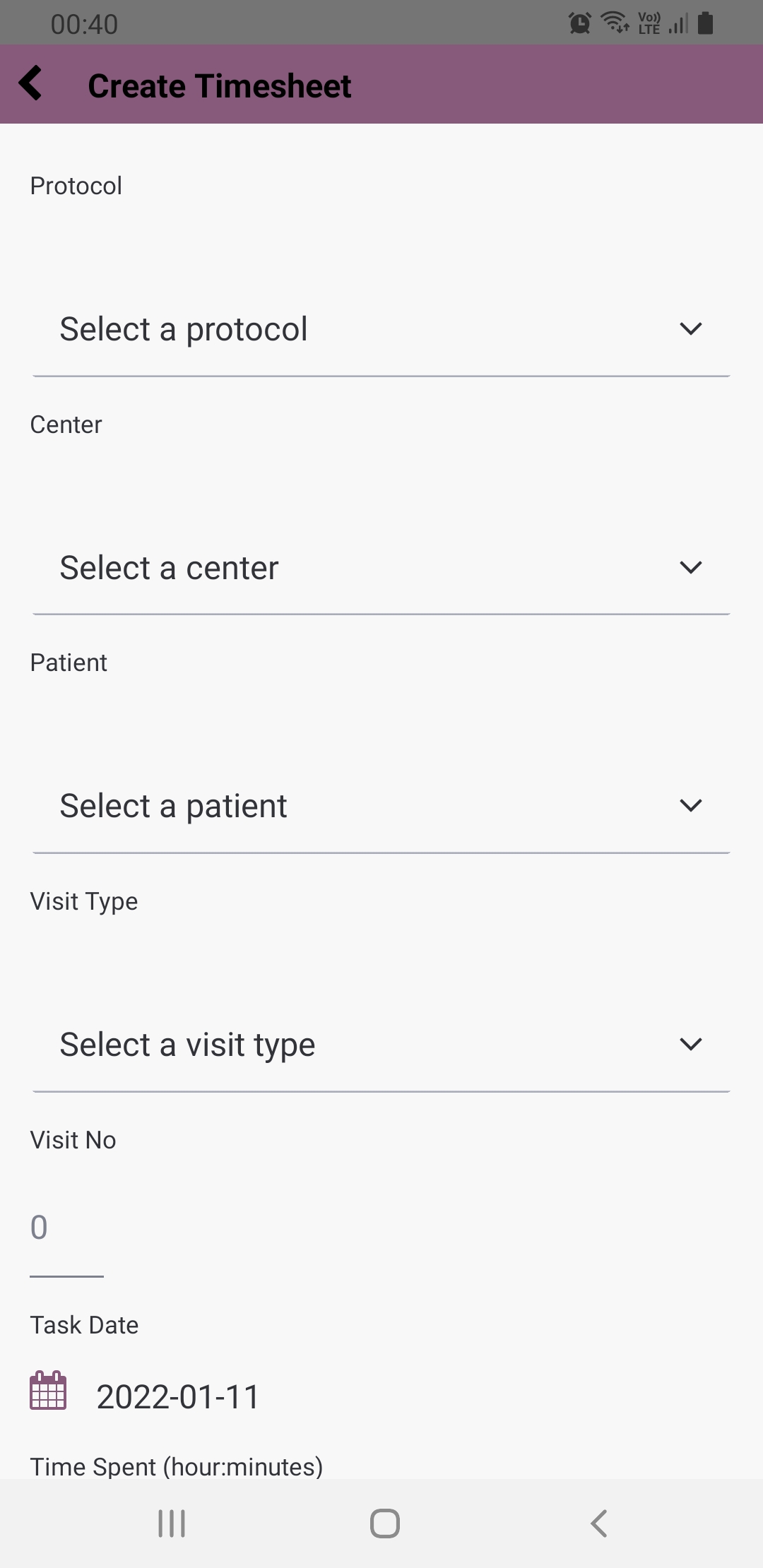
Task: Expand center list via chevron arrow
Action: pos(690,568)
